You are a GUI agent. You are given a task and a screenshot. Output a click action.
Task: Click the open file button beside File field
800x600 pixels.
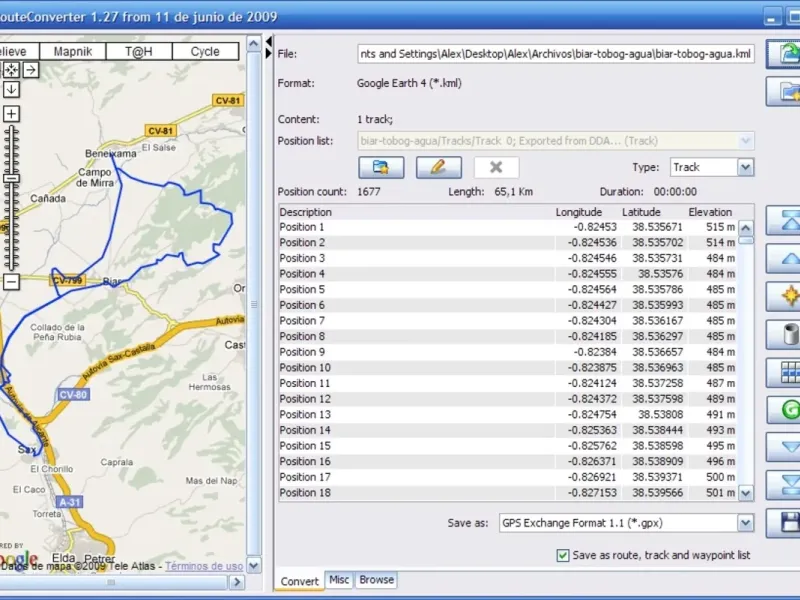click(x=784, y=54)
